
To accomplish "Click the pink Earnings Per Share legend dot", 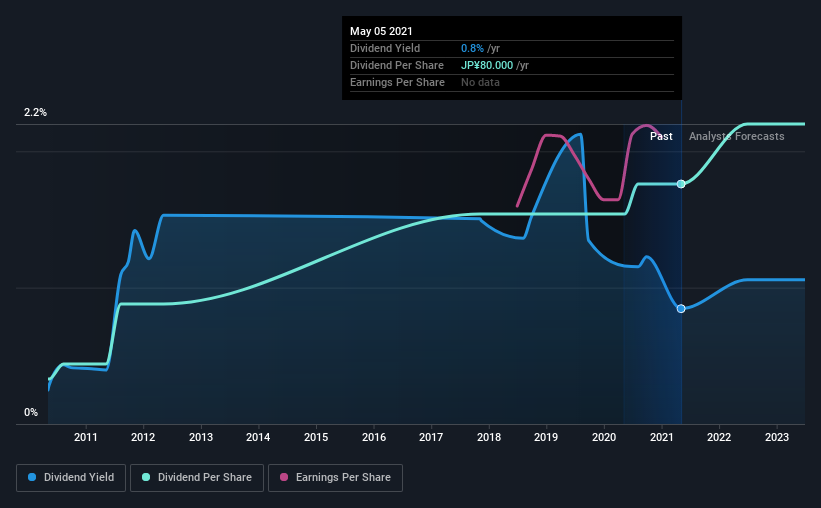I will (284, 477).
